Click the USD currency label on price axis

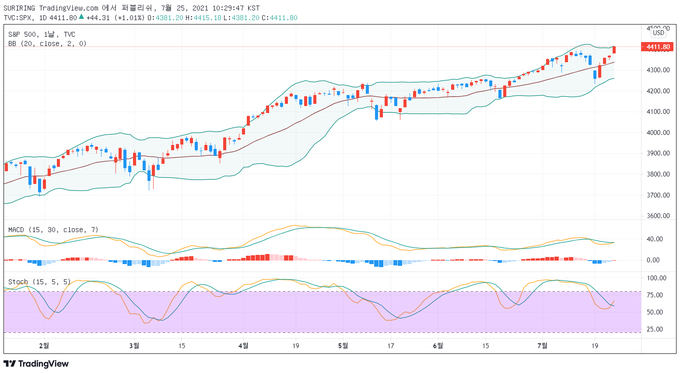coord(658,33)
